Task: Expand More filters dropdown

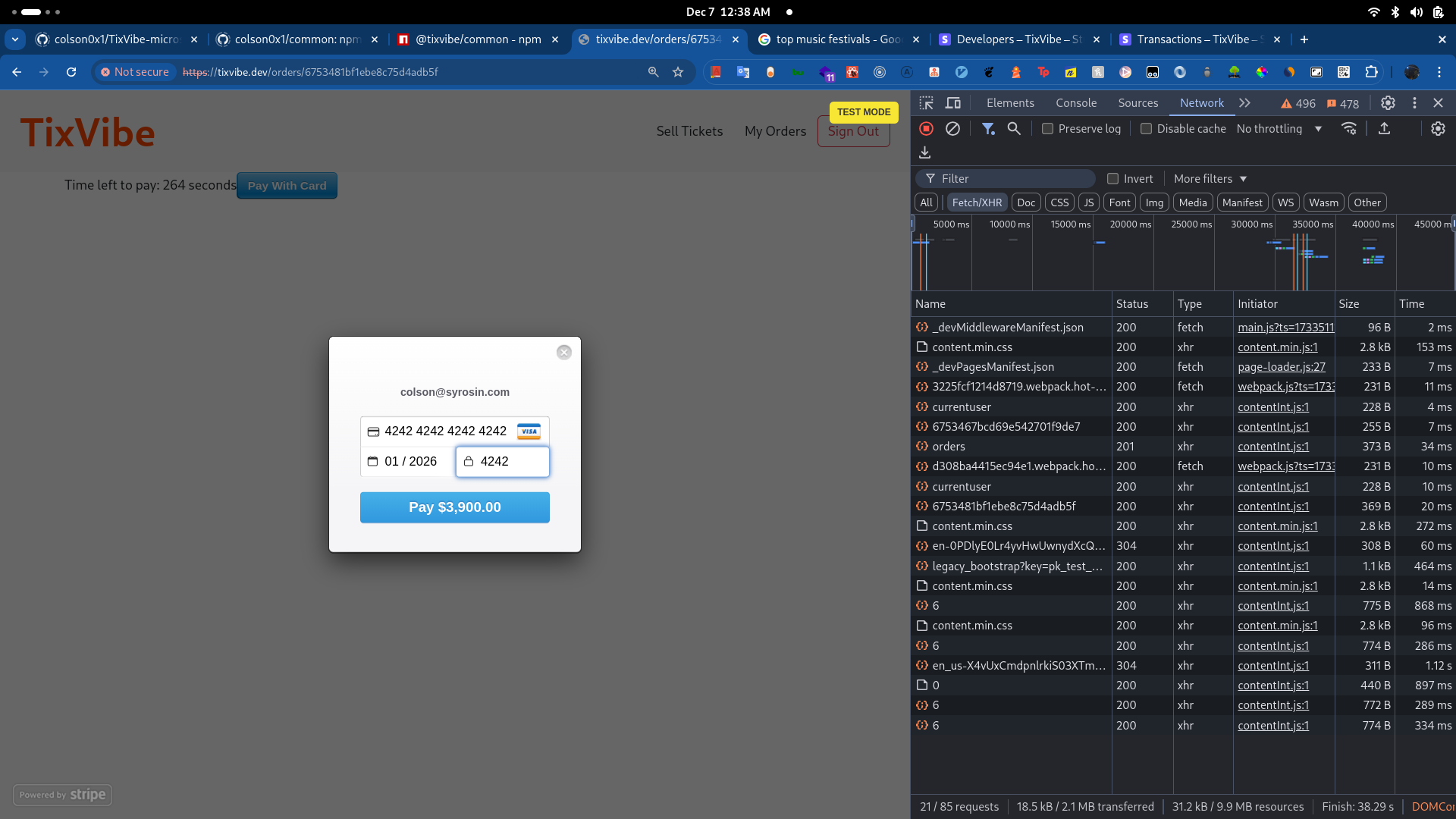Action: coord(1210,179)
